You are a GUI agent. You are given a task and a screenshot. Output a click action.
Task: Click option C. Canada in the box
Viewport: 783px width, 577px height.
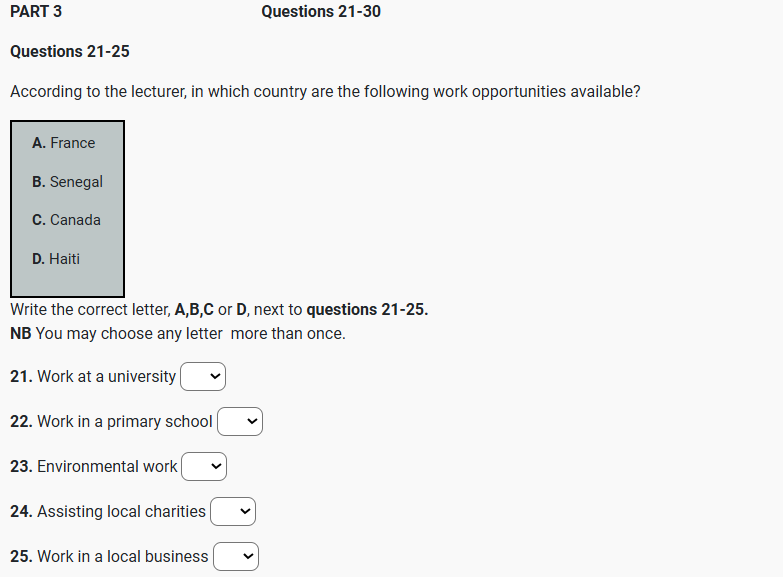point(66,220)
